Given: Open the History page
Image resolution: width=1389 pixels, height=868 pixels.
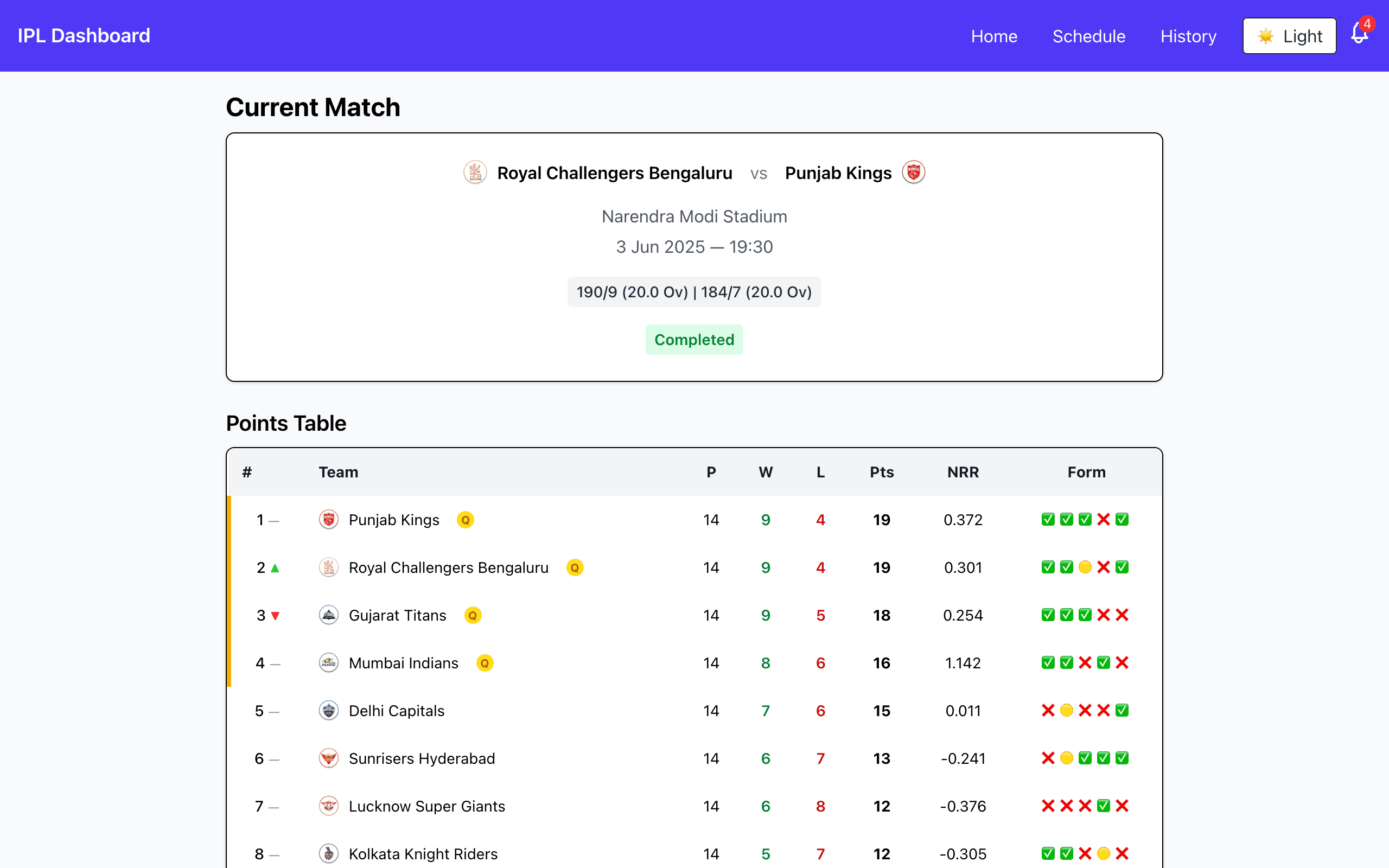Looking at the screenshot, I should [1188, 36].
